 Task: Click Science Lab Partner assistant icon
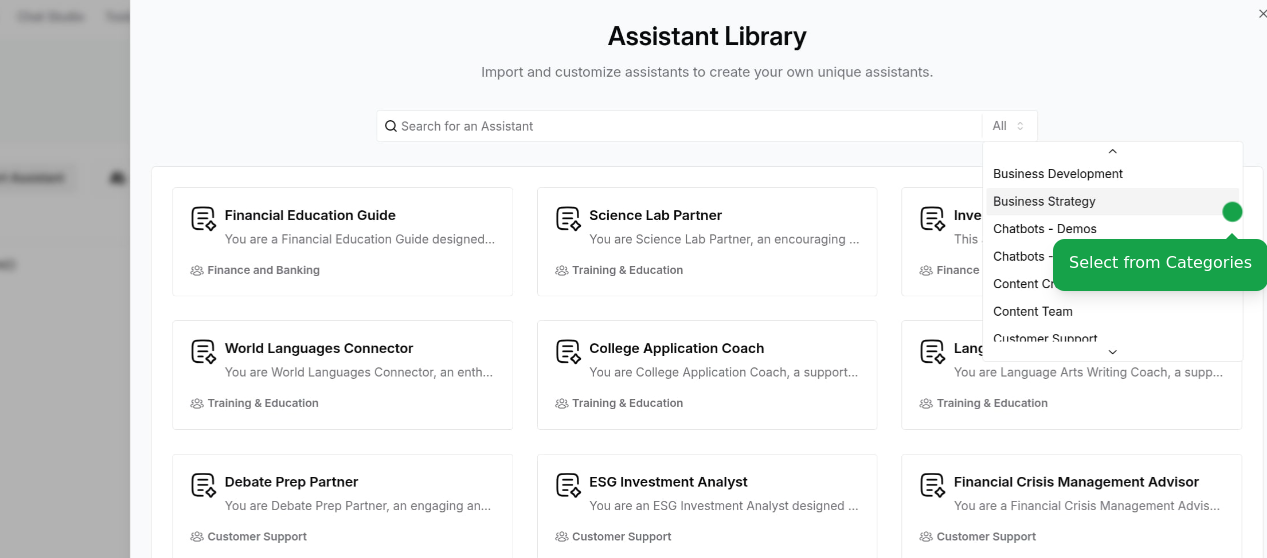coord(569,219)
